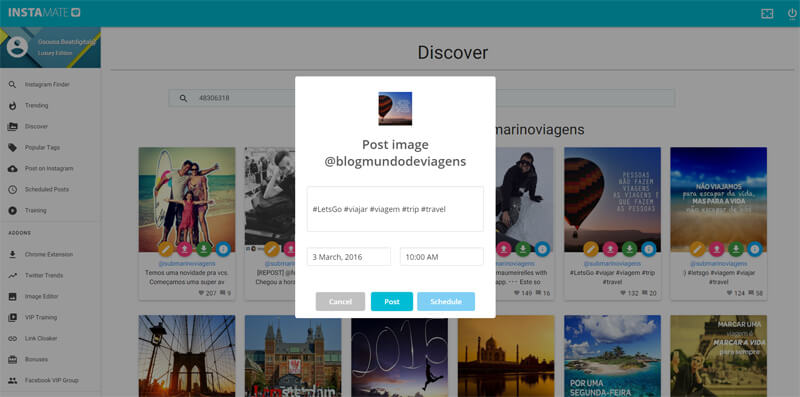Click the caption field with #LetsGo hashtags
This screenshot has height=397, width=800.
point(395,209)
